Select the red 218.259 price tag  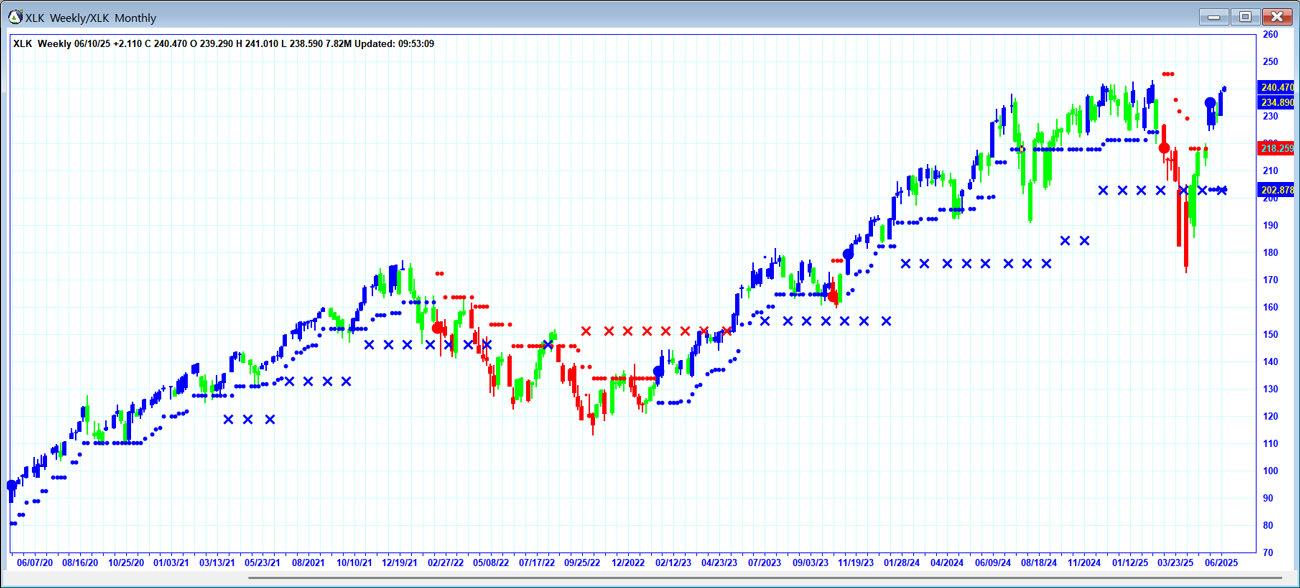pos(1277,148)
